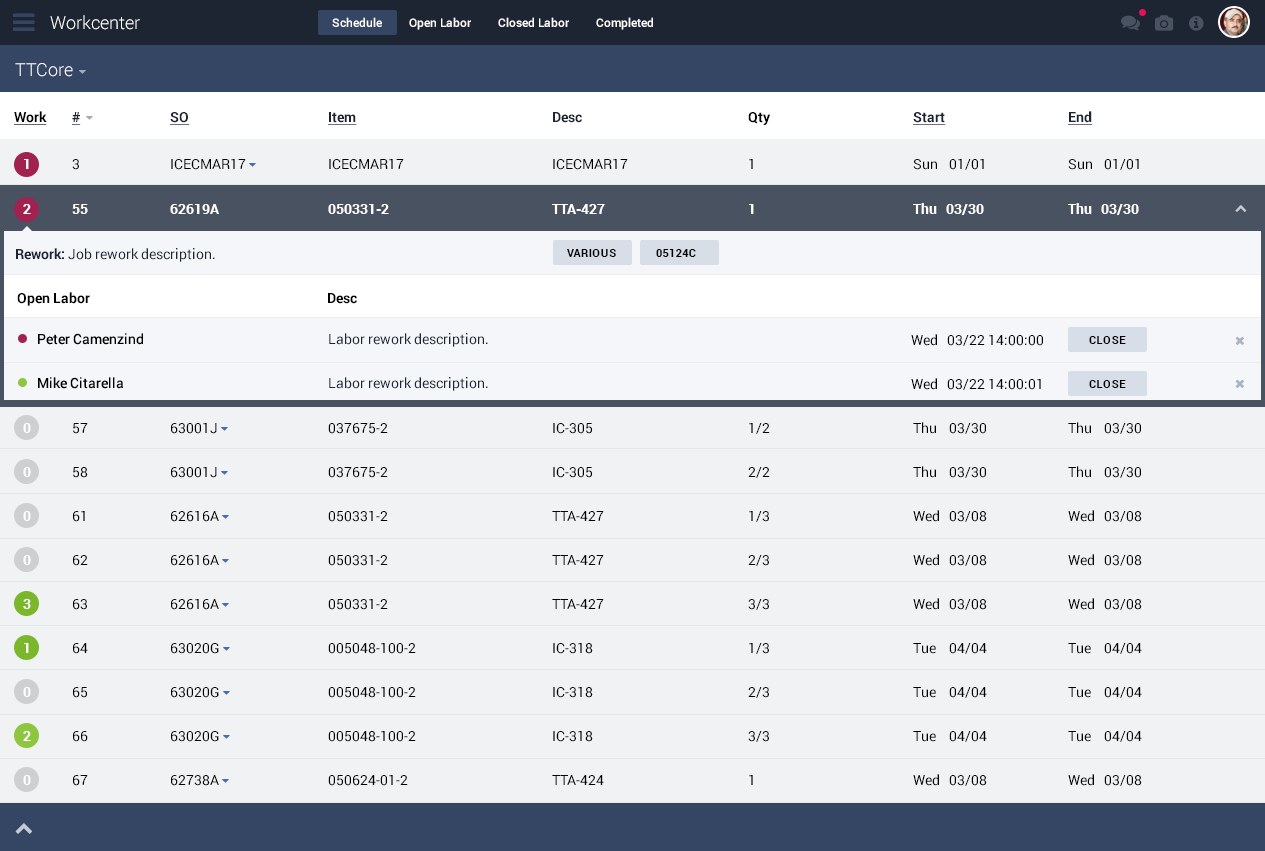1265x851 pixels.
Task: Click the camera icon in header
Action: (x=1164, y=23)
